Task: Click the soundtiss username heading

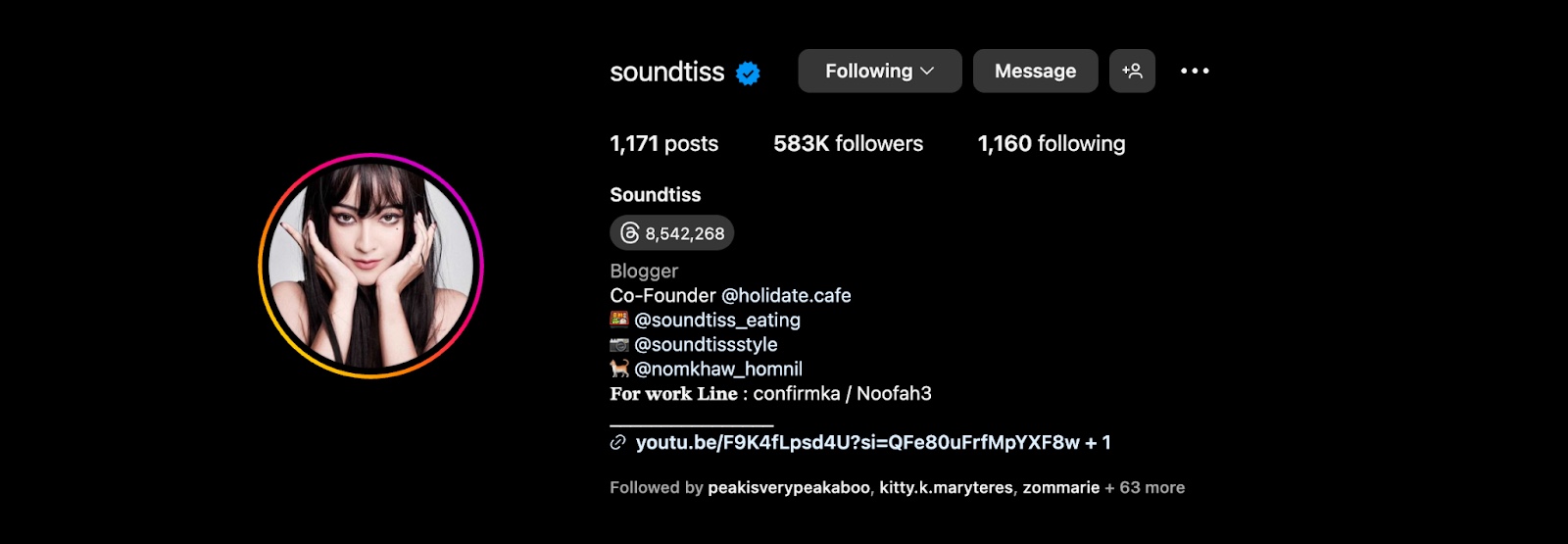Action: [666, 72]
